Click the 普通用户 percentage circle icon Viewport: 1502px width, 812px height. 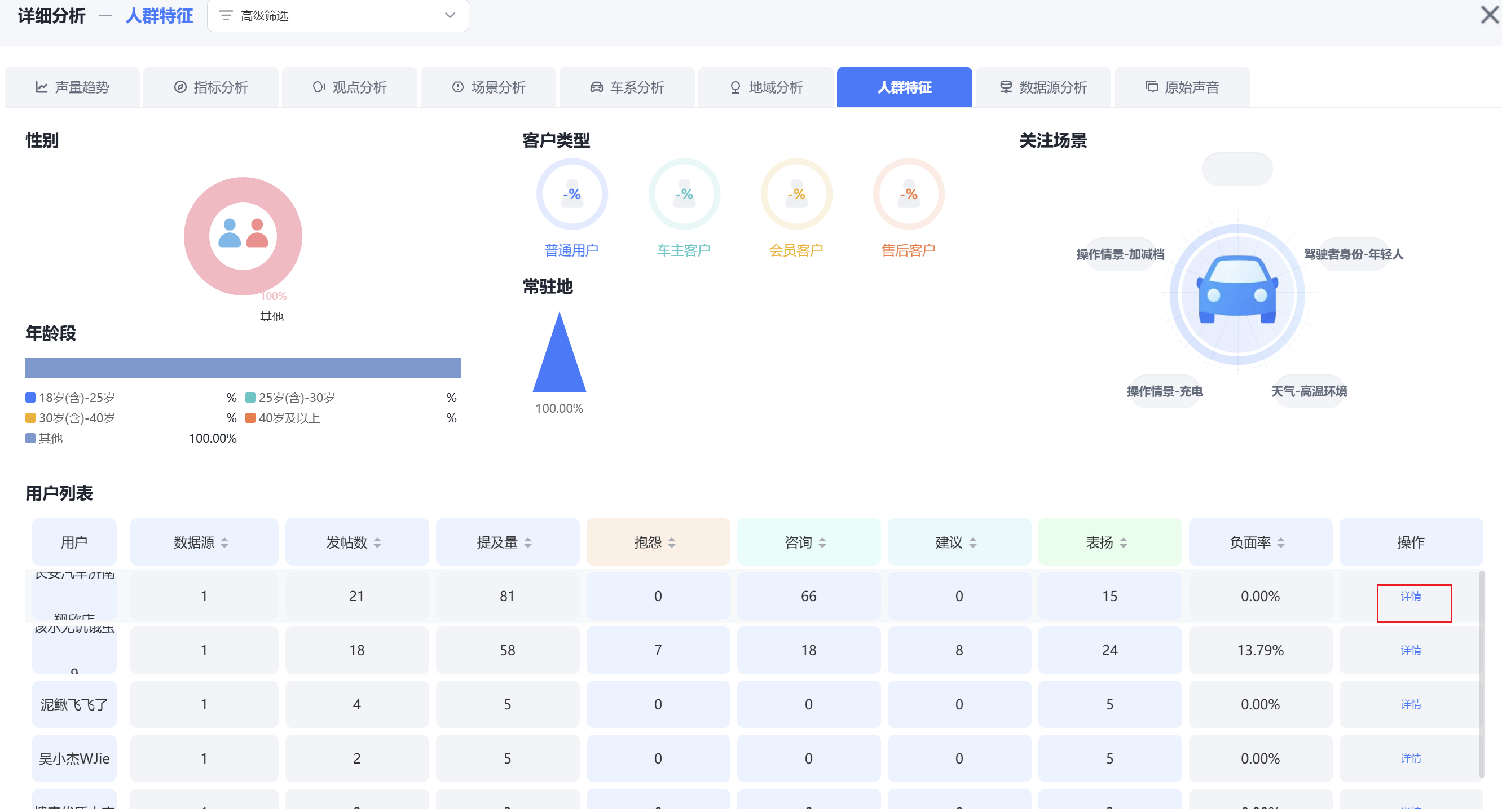coord(571,194)
